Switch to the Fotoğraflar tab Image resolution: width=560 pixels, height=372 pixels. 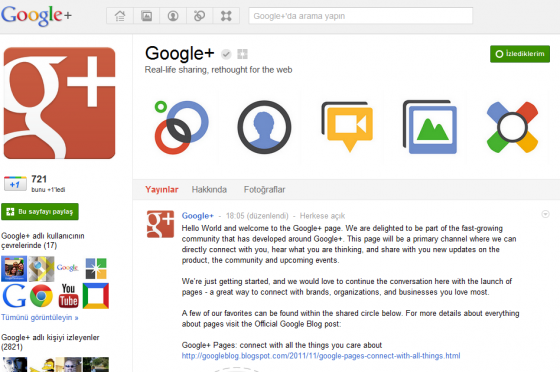(x=264, y=190)
